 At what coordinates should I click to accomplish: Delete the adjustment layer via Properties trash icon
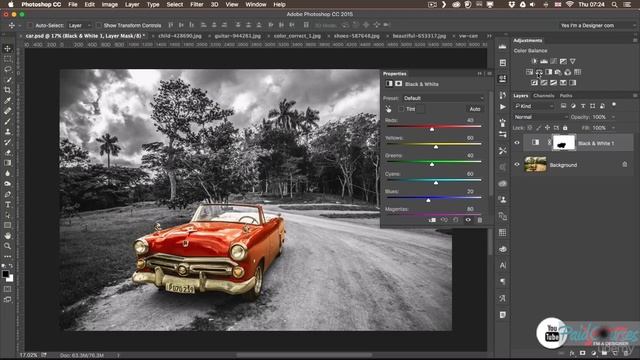click(480, 220)
